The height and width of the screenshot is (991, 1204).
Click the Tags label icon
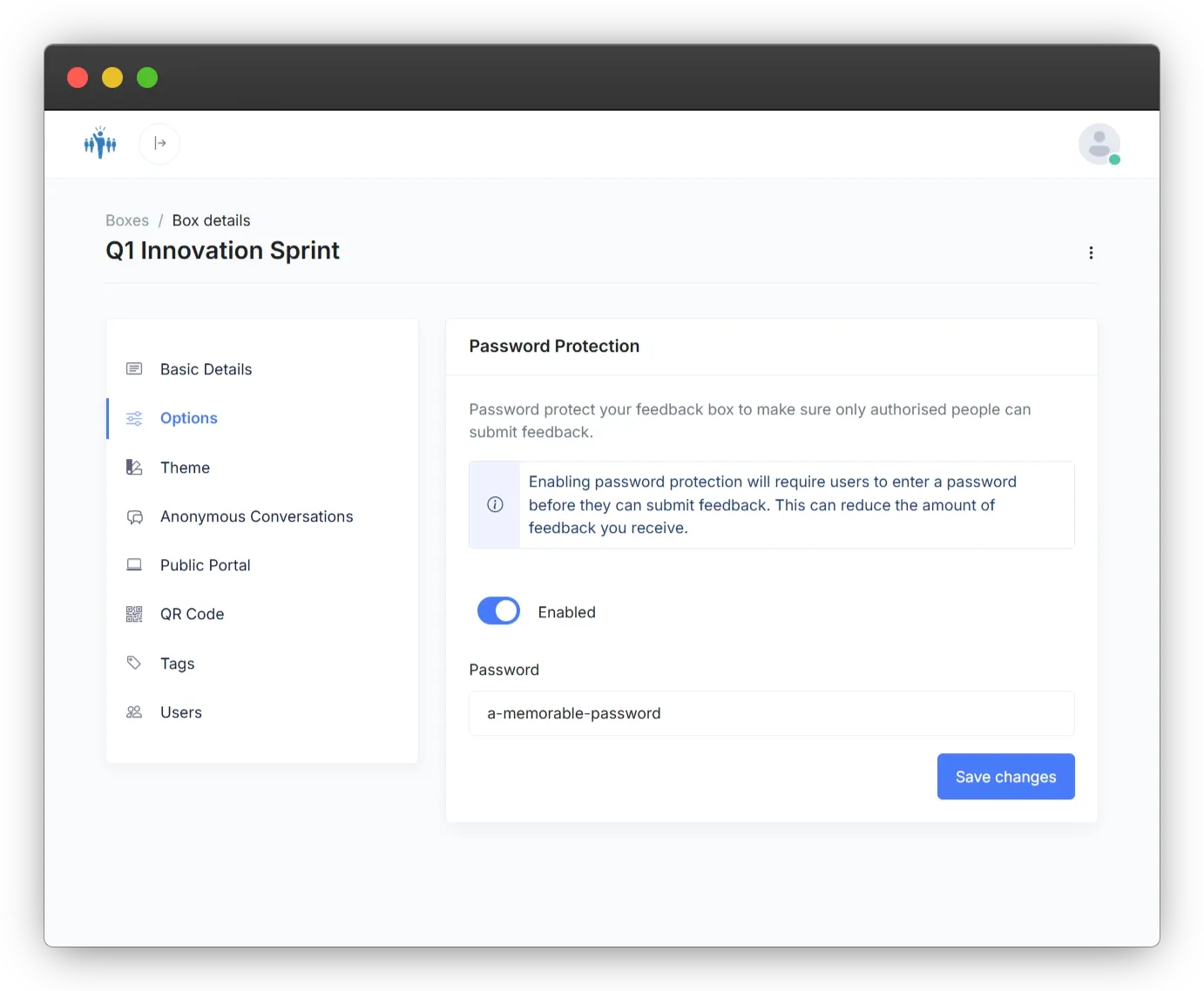[134, 664]
